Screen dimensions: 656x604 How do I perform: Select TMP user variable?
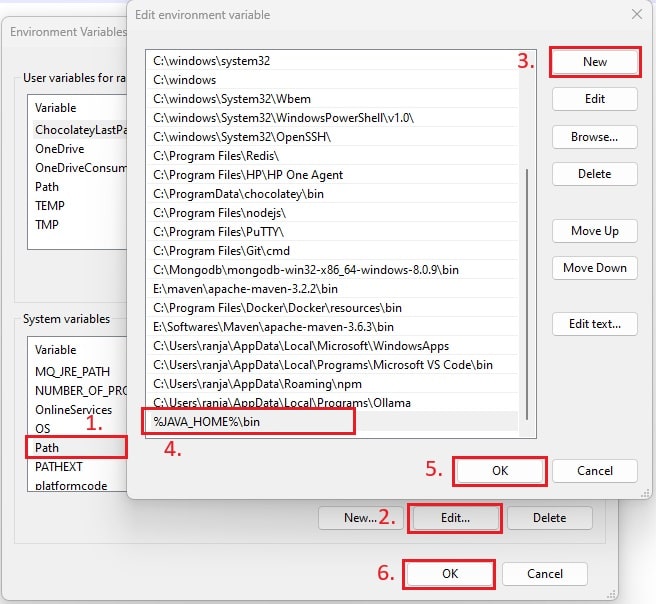coord(77,225)
